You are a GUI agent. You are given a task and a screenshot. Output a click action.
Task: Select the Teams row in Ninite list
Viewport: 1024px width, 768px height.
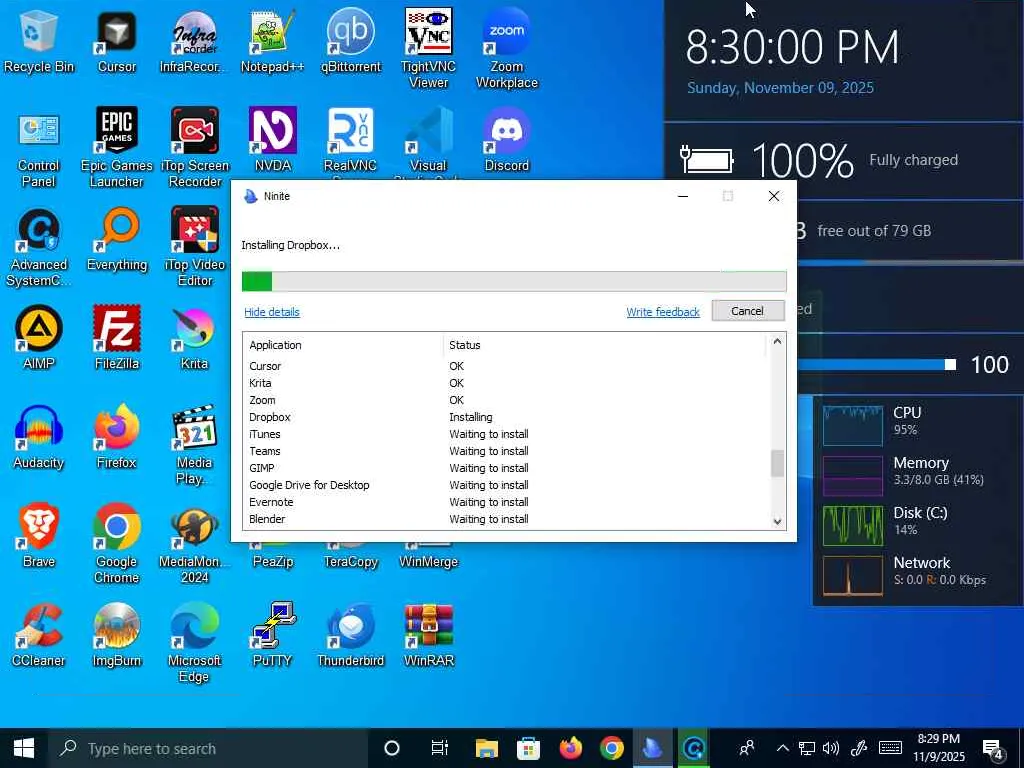(506, 451)
